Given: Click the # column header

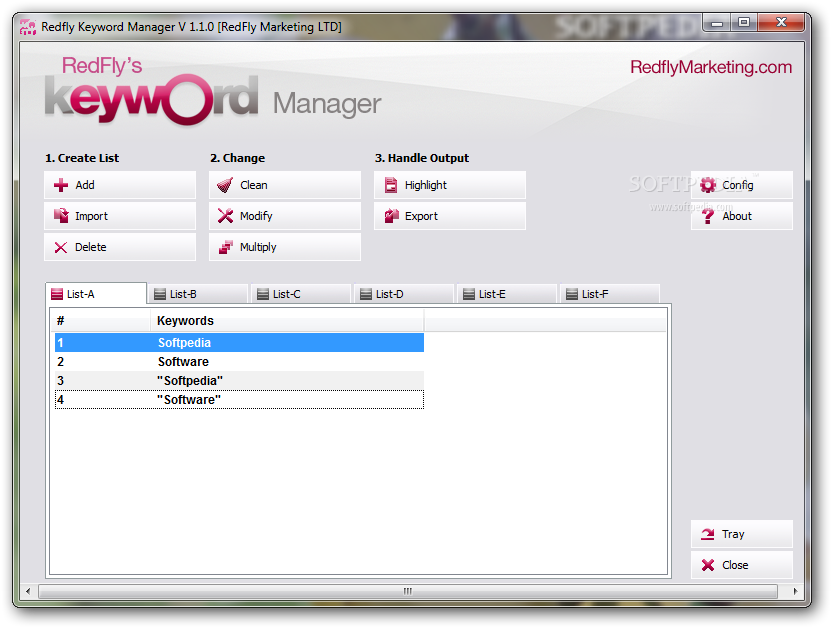Looking at the screenshot, I should (x=101, y=321).
